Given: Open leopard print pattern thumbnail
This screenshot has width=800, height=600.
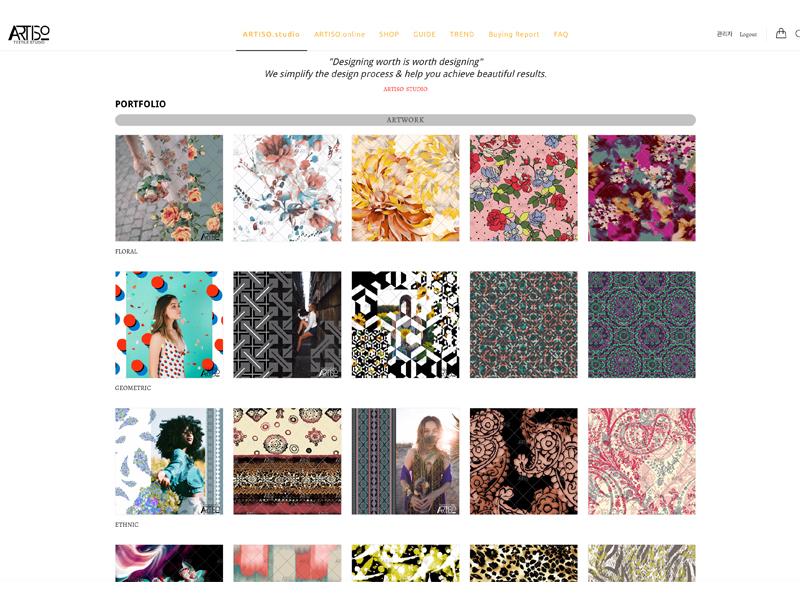Looking at the screenshot, I should point(523,563).
